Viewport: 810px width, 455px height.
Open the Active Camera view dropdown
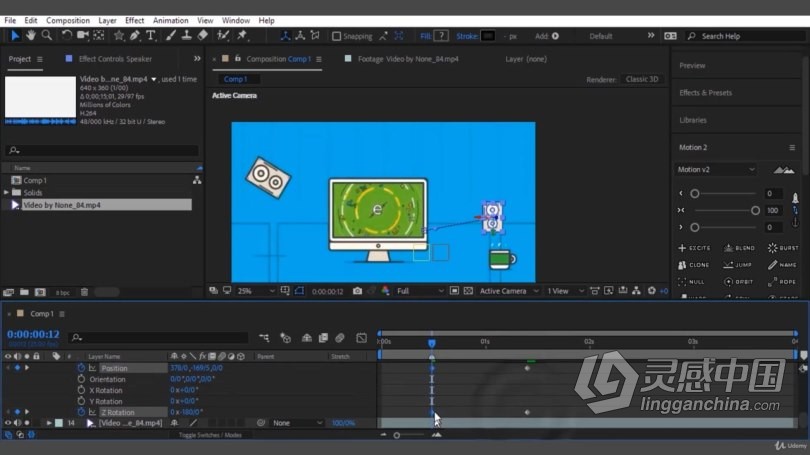coord(509,291)
